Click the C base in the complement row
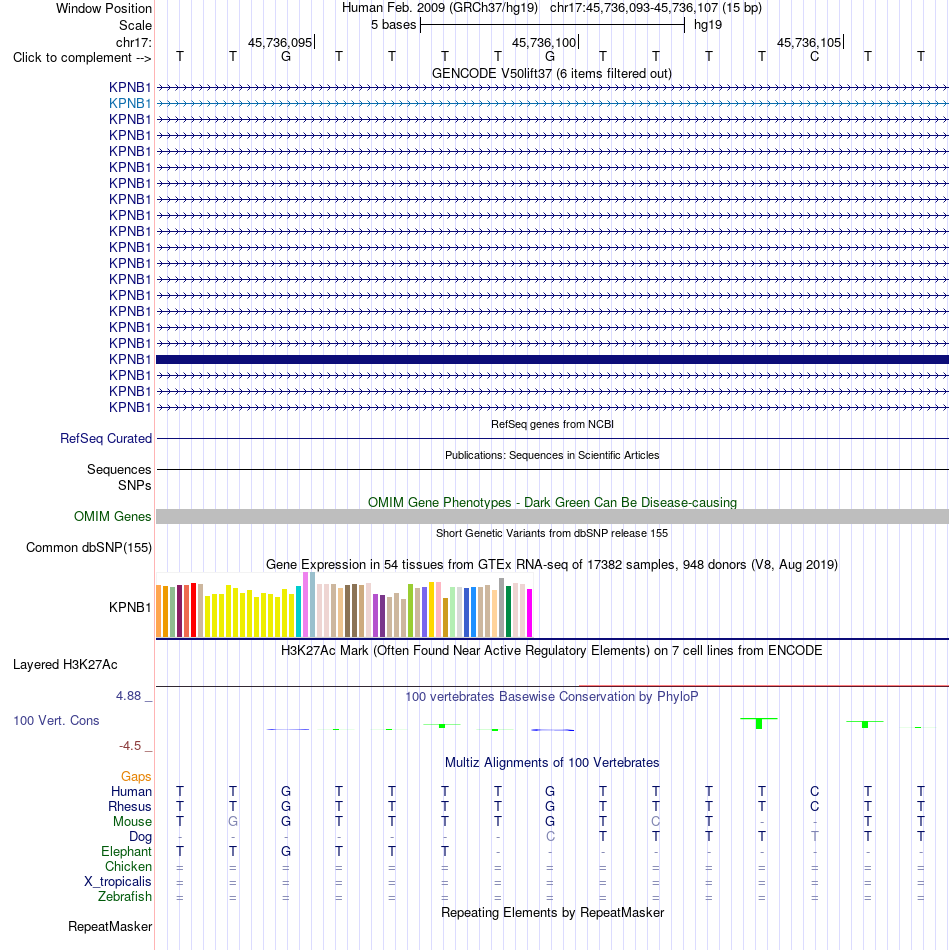Image resolution: width=950 pixels, height=950 pixels. pyautogui.click(x=814, y=56)
